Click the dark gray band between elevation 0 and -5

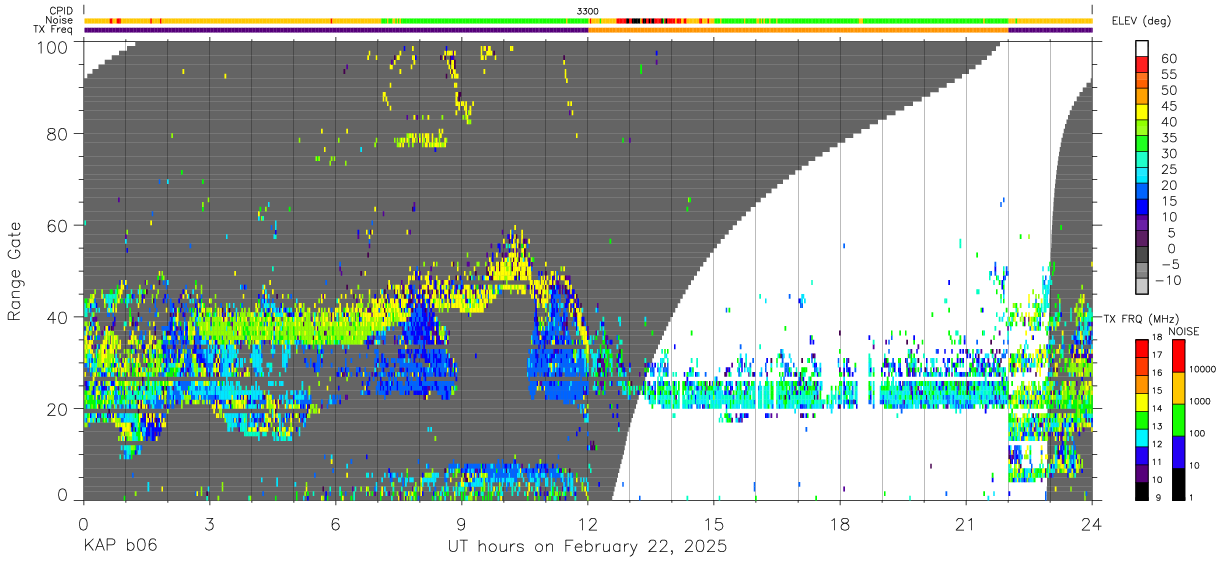[1142, 256]
